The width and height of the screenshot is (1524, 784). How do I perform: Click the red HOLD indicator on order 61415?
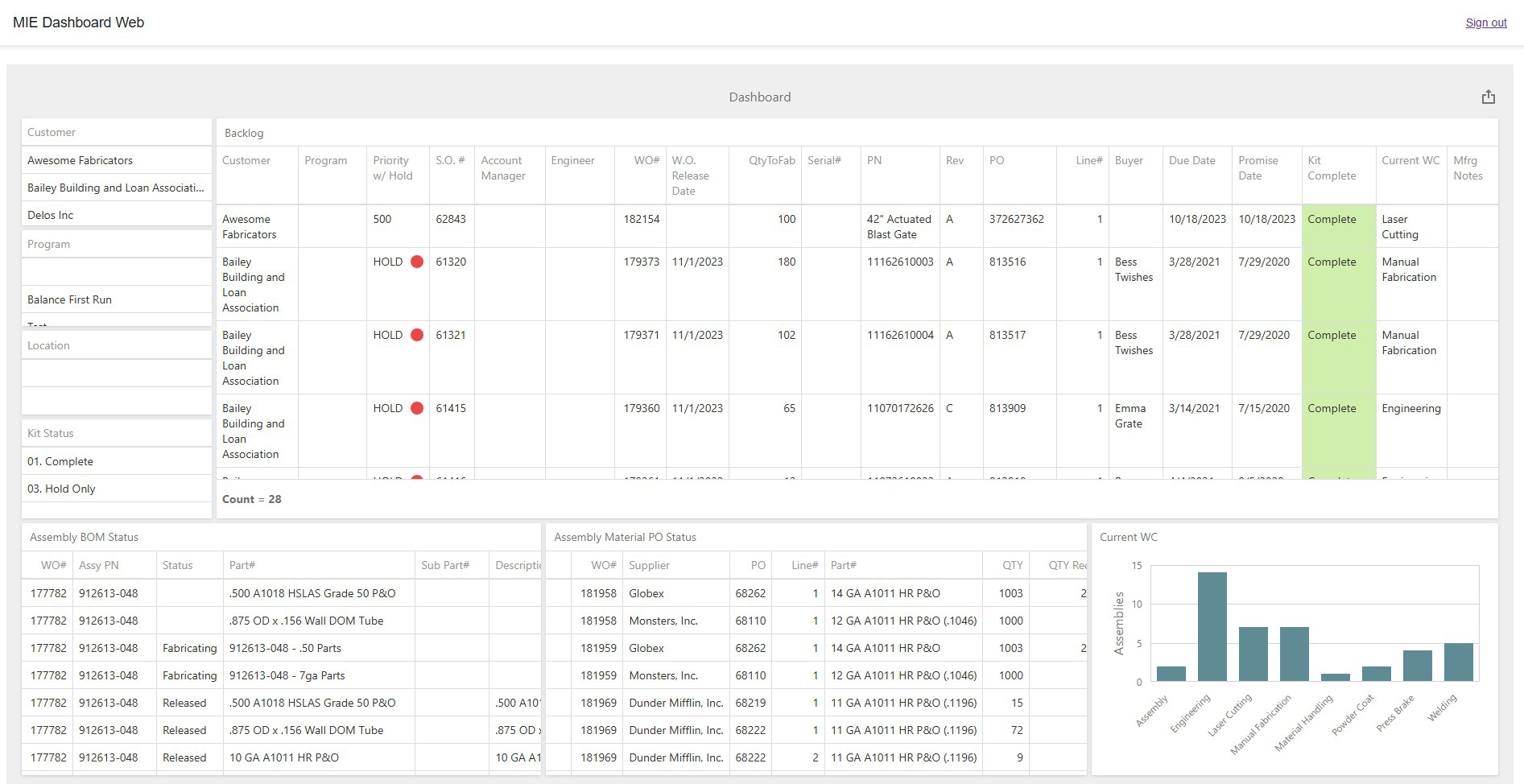point(417,408)
